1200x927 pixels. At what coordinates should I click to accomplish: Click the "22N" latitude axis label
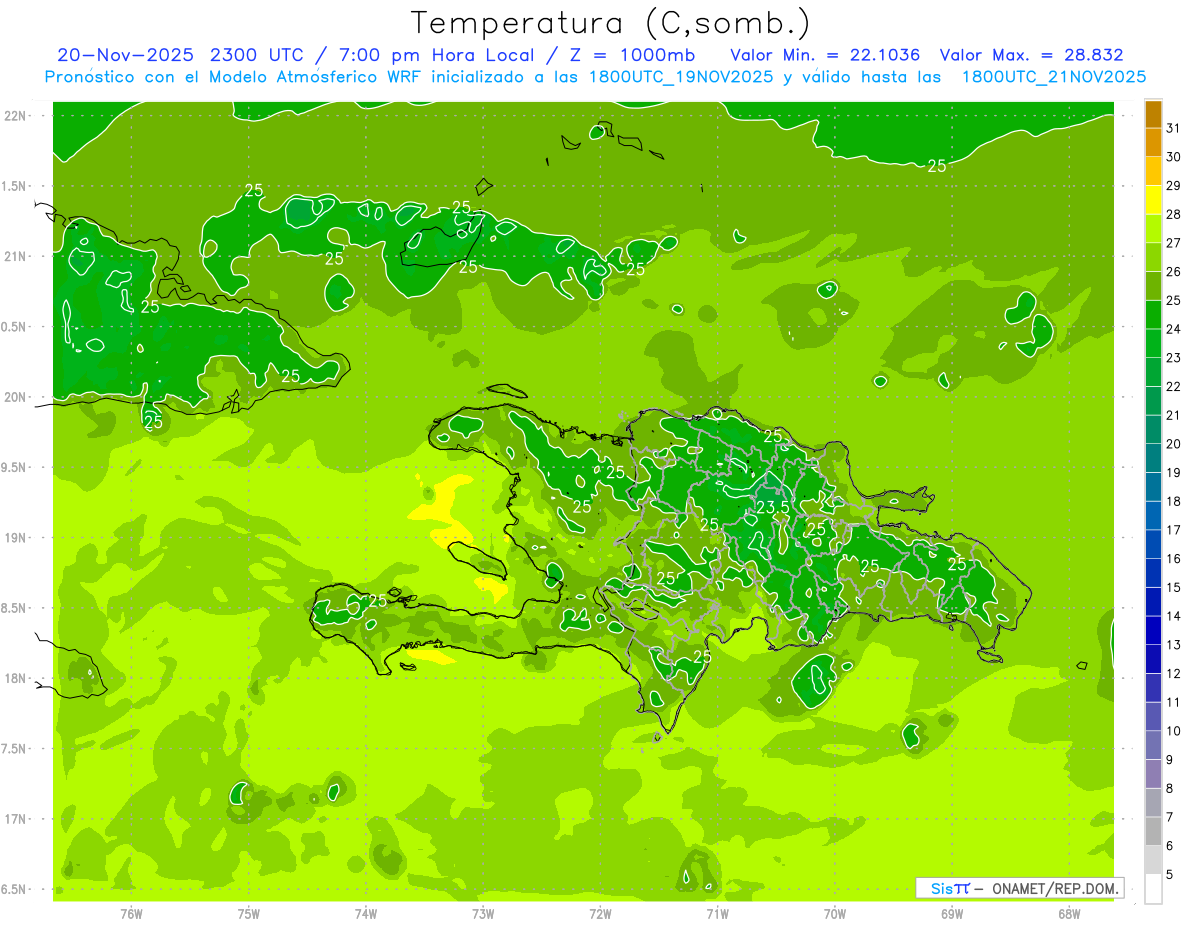point(16,116)
